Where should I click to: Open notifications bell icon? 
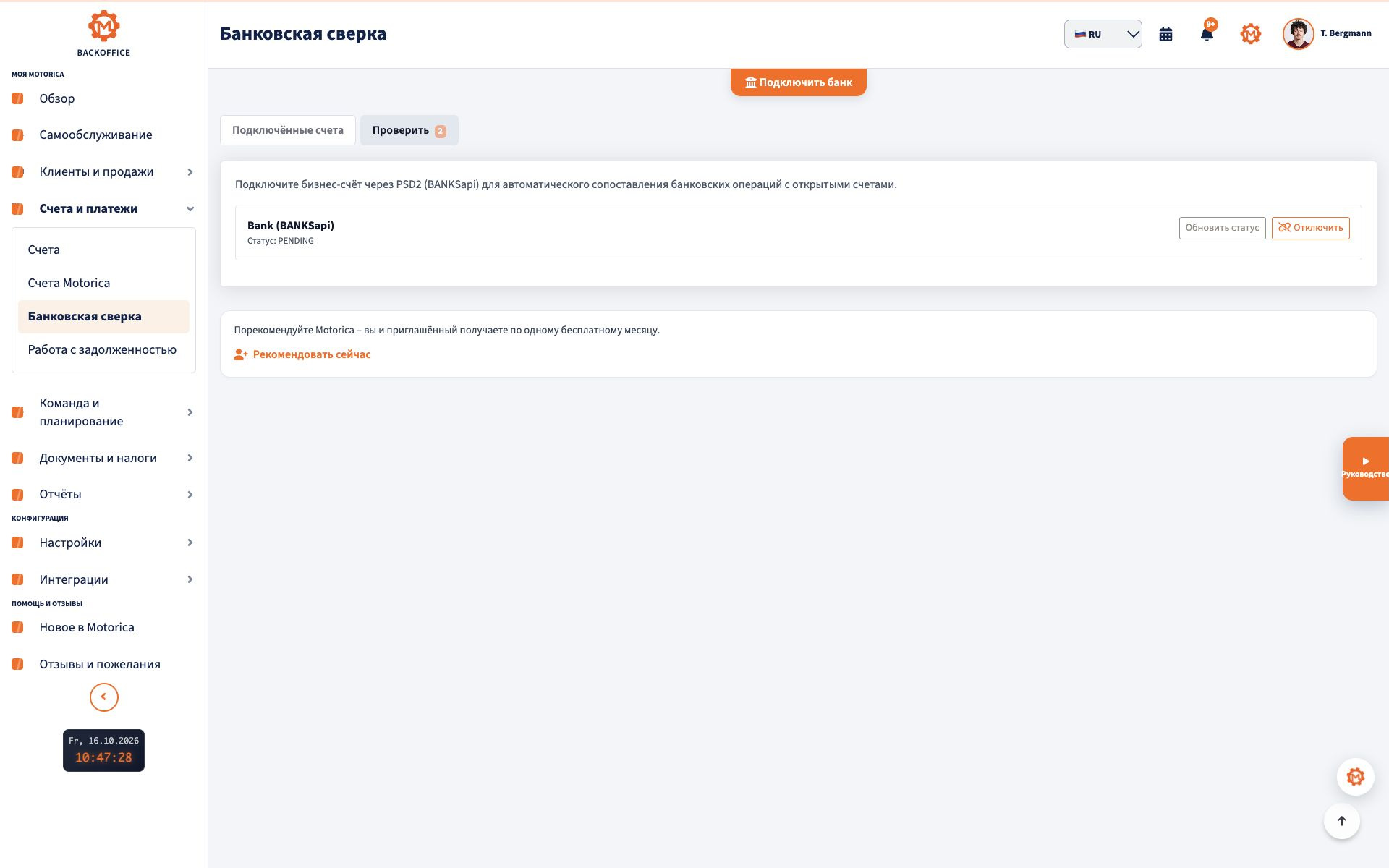1207,33
